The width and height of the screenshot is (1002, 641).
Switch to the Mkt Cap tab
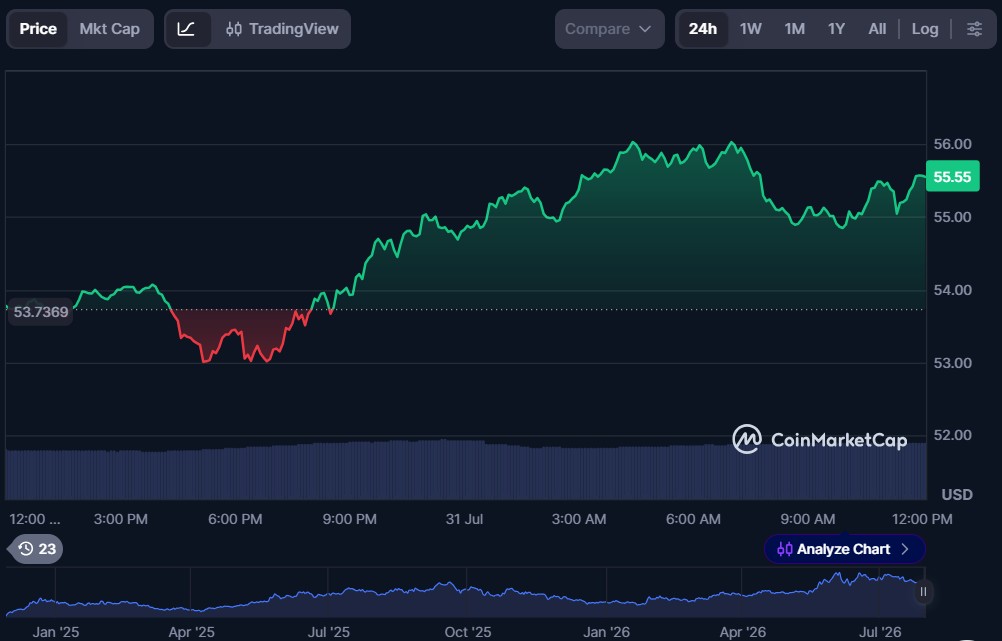[x=109, y=29]
